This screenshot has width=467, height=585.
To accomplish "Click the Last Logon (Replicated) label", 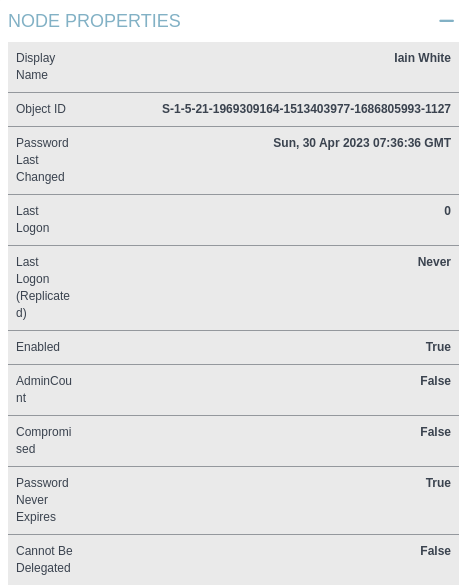I will click(43, 287).
